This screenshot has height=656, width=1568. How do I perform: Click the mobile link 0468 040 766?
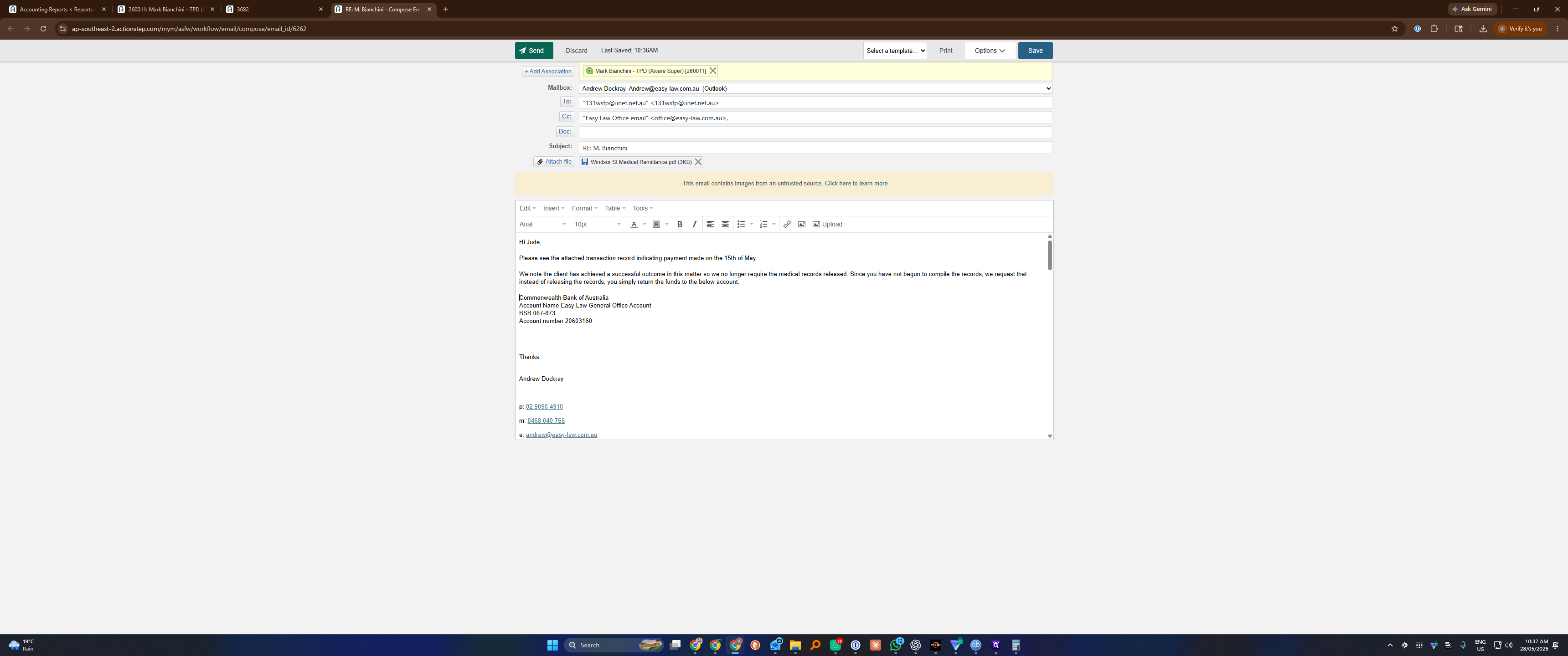[546, 420]
